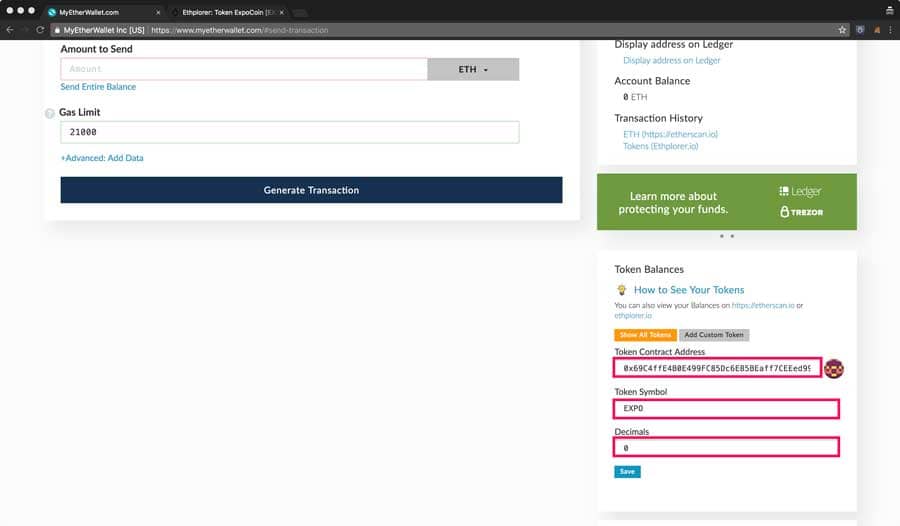Click the Gas Limit field showing 21000
Image resolution: width=900 pixels, height=526 pixels.
coord(290,132)
